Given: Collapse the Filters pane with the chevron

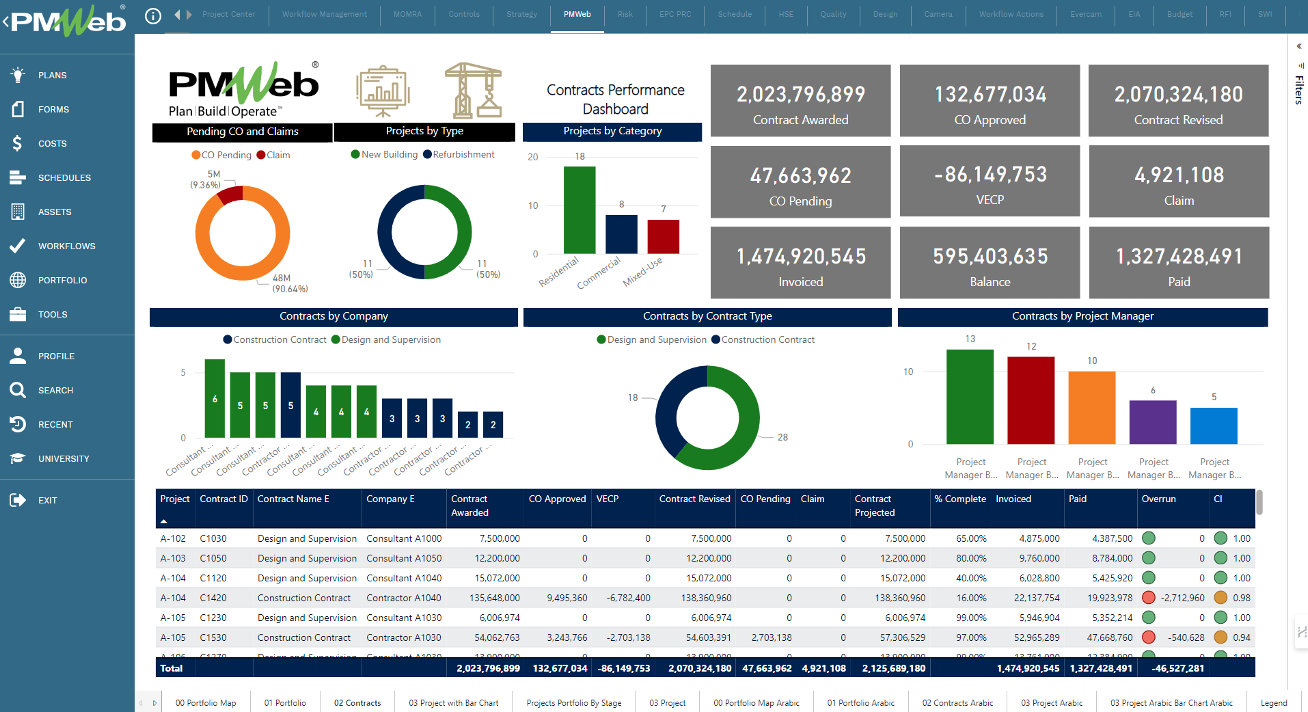Looking at the screenshot, I should [x=1297, y=45].
